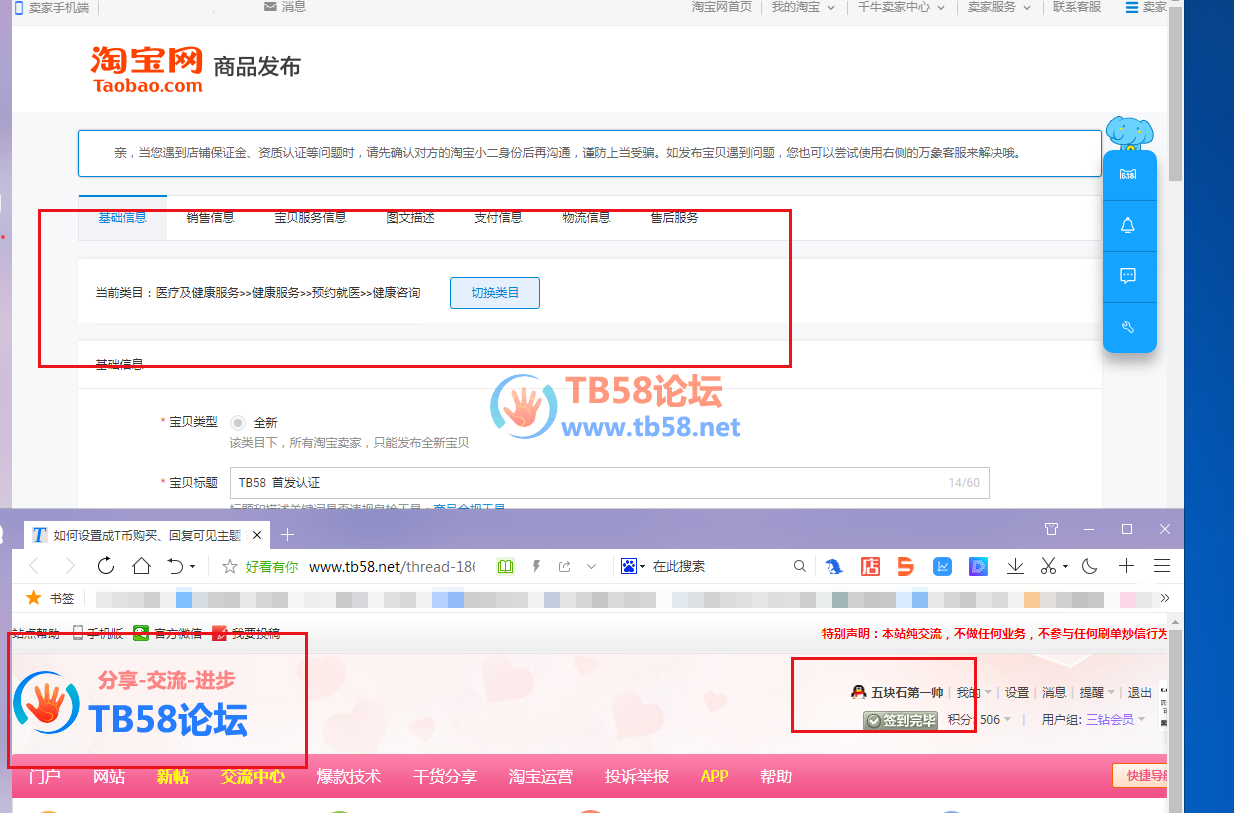Image resolution: width=1234 pixels, height=813 pixels.
Task: Open the 消息 envelope link in Taobao header
Action: 284,7
